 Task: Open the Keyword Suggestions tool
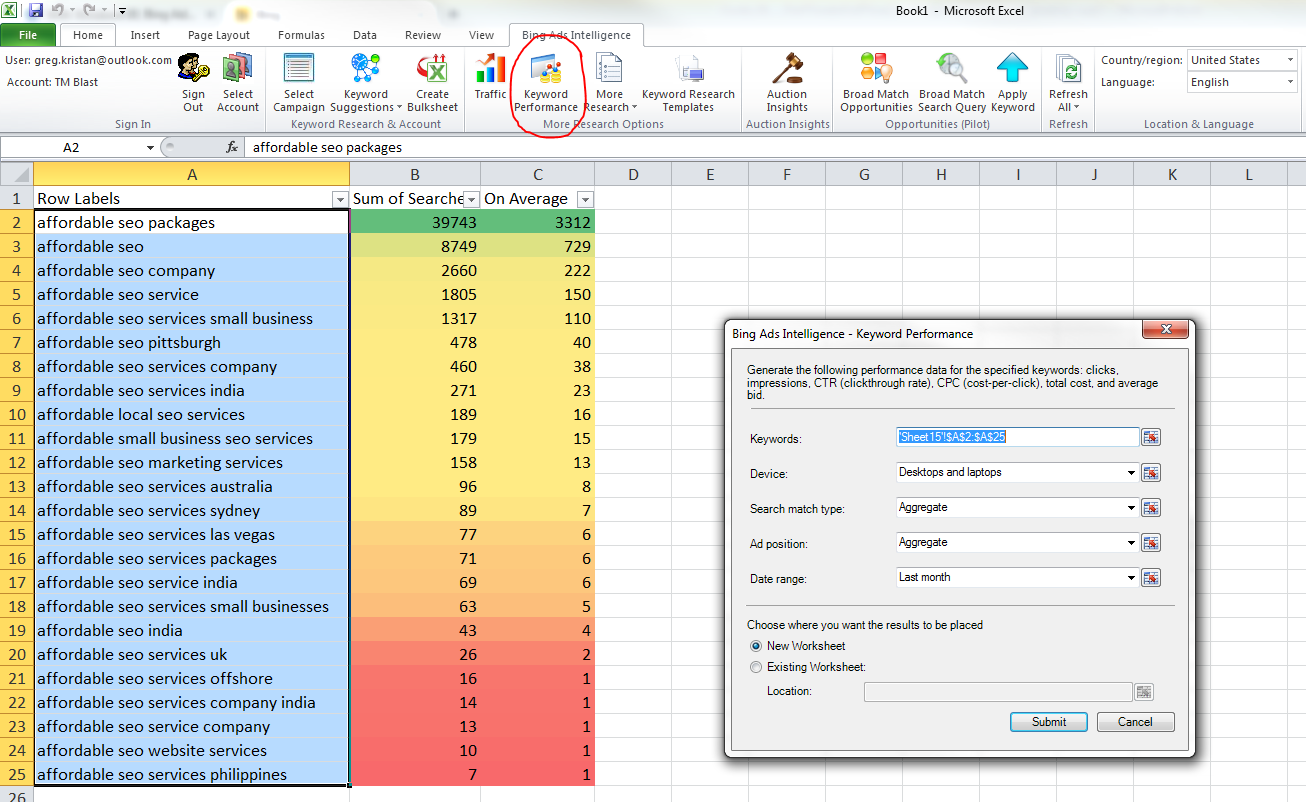pyautogui.click(x=365, y=83)
